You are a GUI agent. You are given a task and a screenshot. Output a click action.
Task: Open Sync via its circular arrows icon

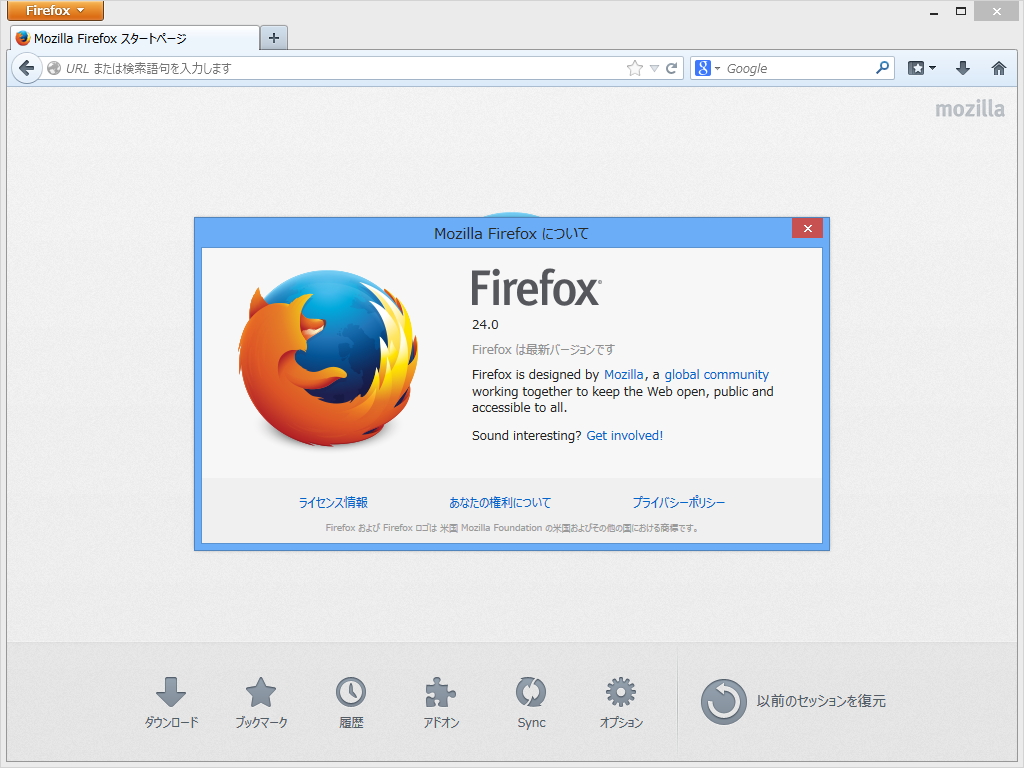[x=530, y=690]
